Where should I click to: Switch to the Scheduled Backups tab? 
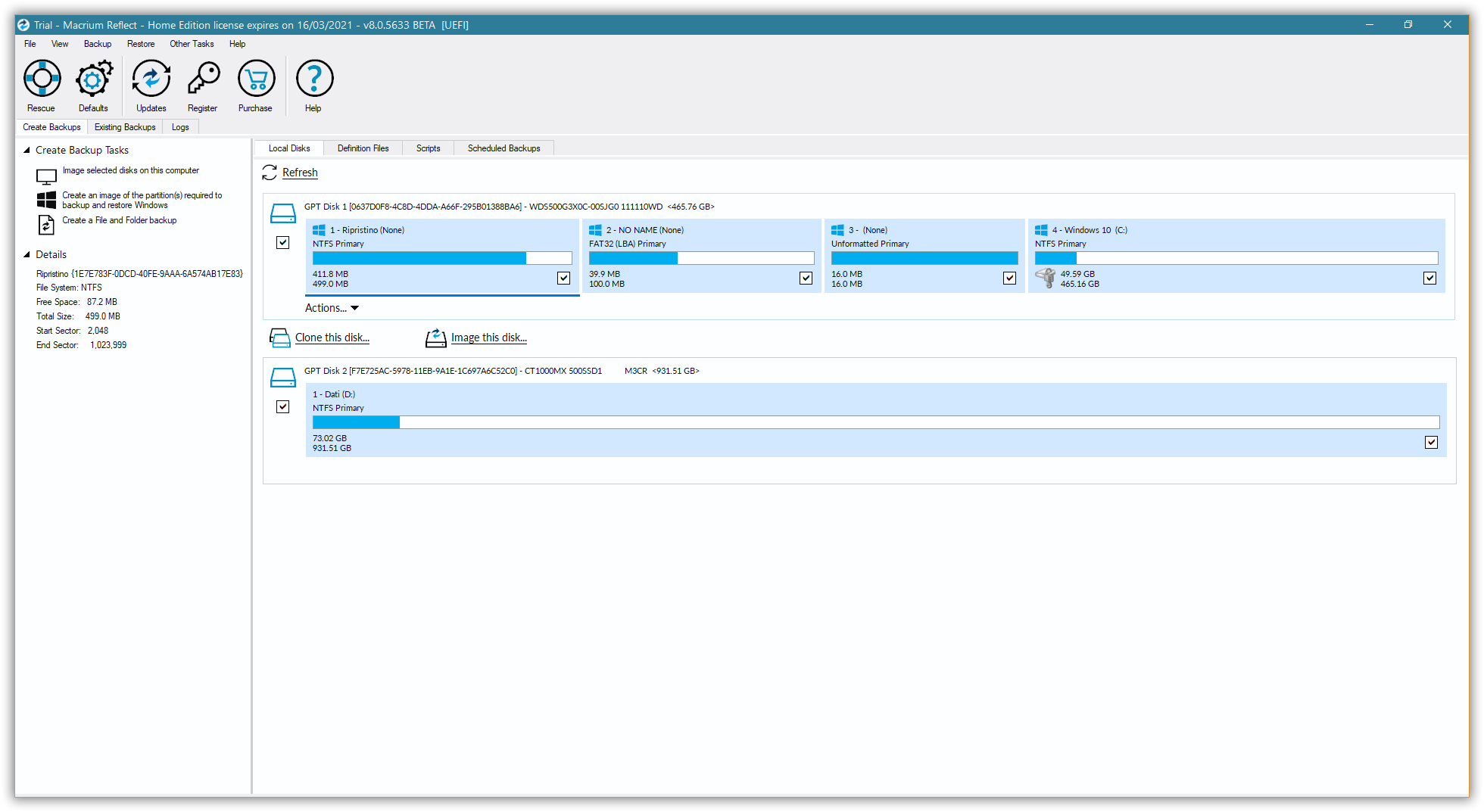coord(504,148)
